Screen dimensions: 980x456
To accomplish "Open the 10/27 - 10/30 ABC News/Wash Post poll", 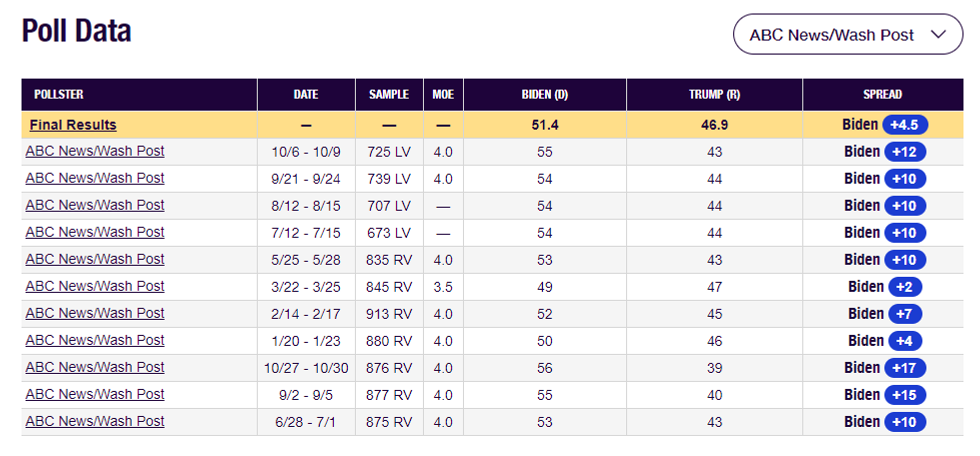I will [95, 367].
